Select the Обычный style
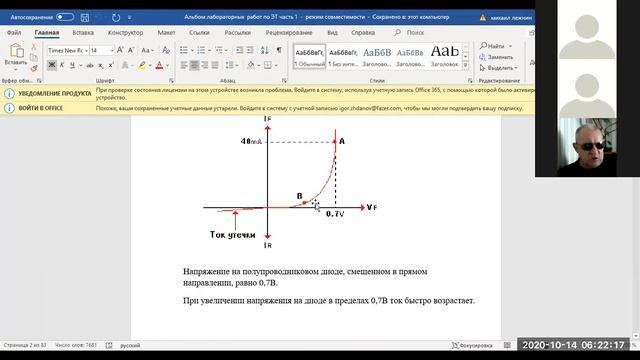The image size is (640, 360). click(309, 57)
